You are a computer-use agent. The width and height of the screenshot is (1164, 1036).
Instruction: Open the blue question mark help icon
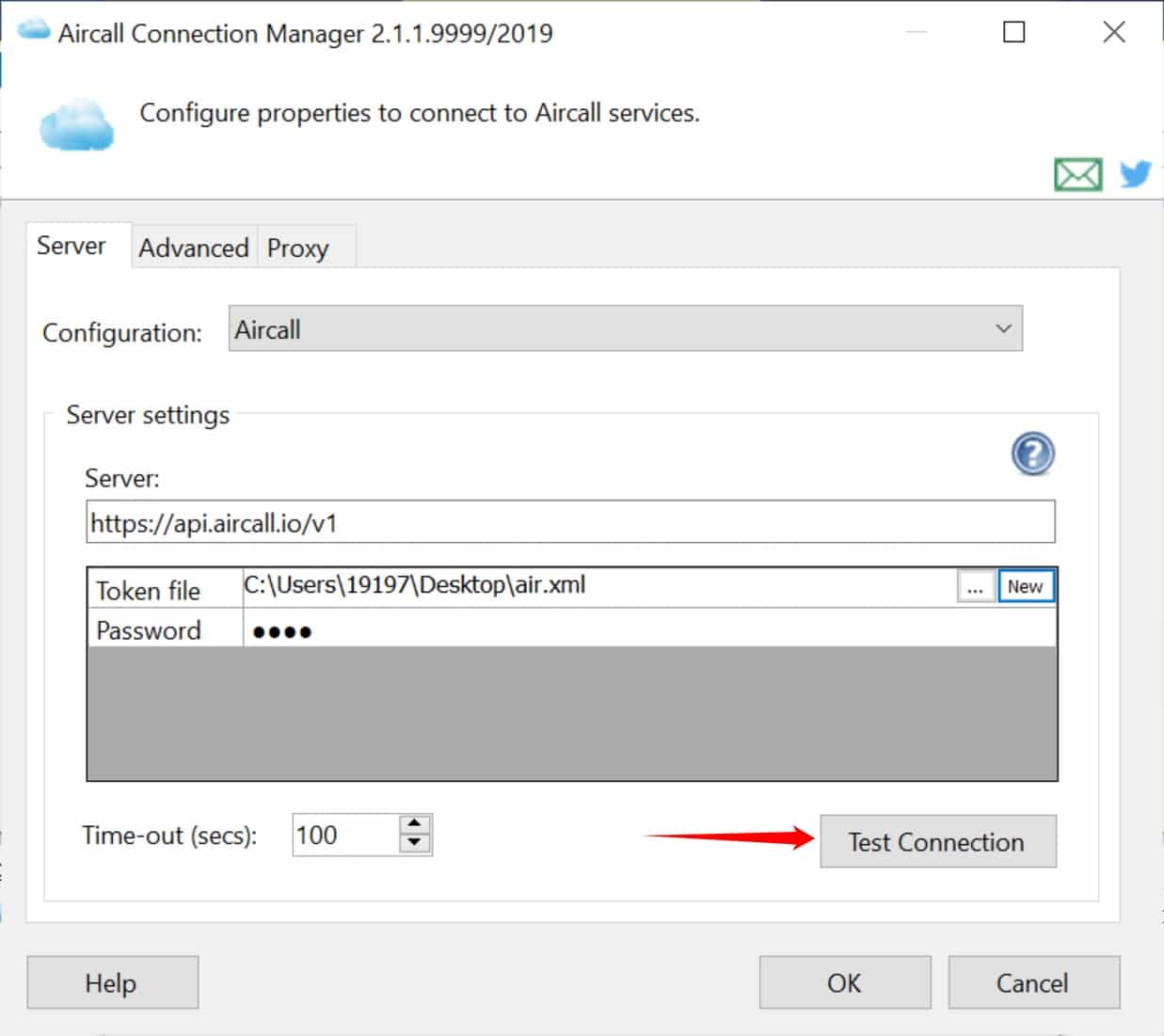[x=1033, y=454]
